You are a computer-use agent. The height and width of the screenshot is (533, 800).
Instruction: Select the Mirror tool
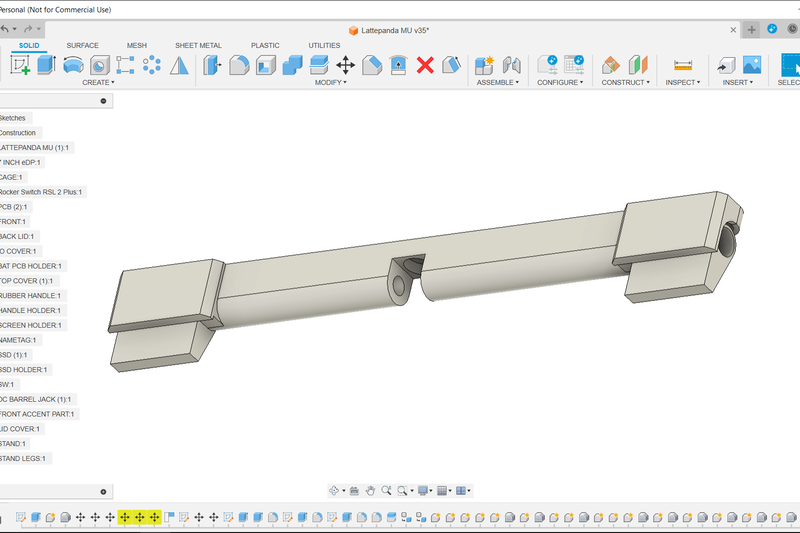[x=179, y=65]
